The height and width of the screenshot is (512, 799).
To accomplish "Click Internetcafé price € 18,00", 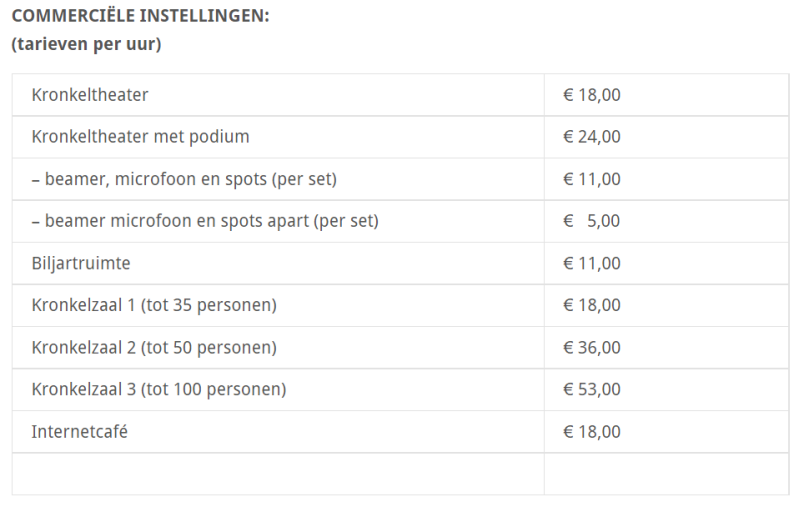I will [592, 431].
